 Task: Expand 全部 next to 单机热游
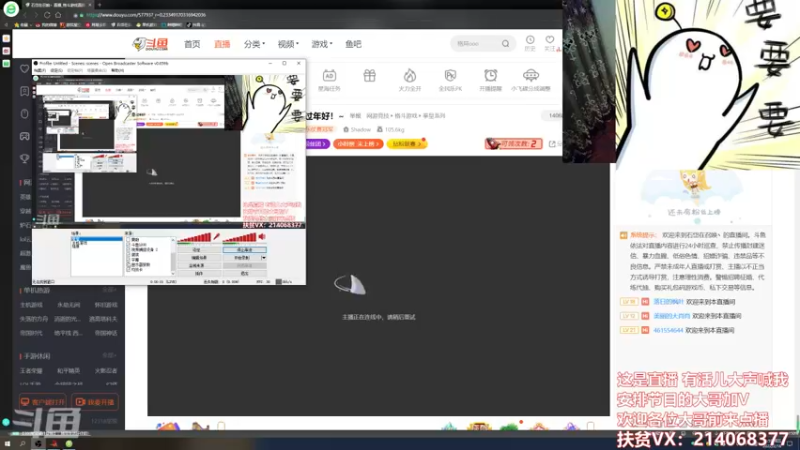[x=109, y=290]
